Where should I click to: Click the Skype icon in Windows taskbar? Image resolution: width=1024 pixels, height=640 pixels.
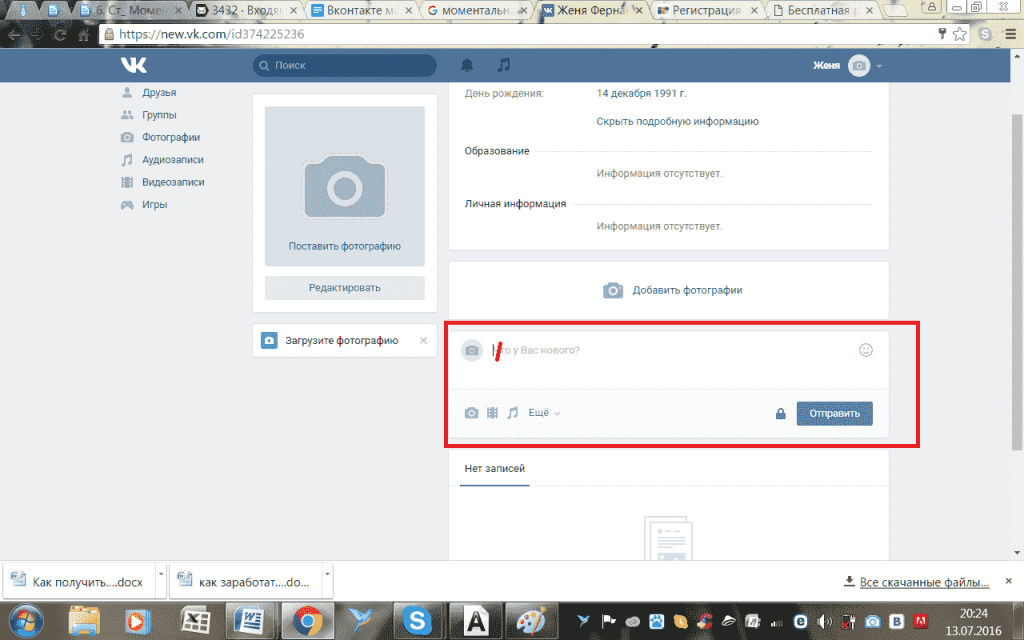pos(415,621)
